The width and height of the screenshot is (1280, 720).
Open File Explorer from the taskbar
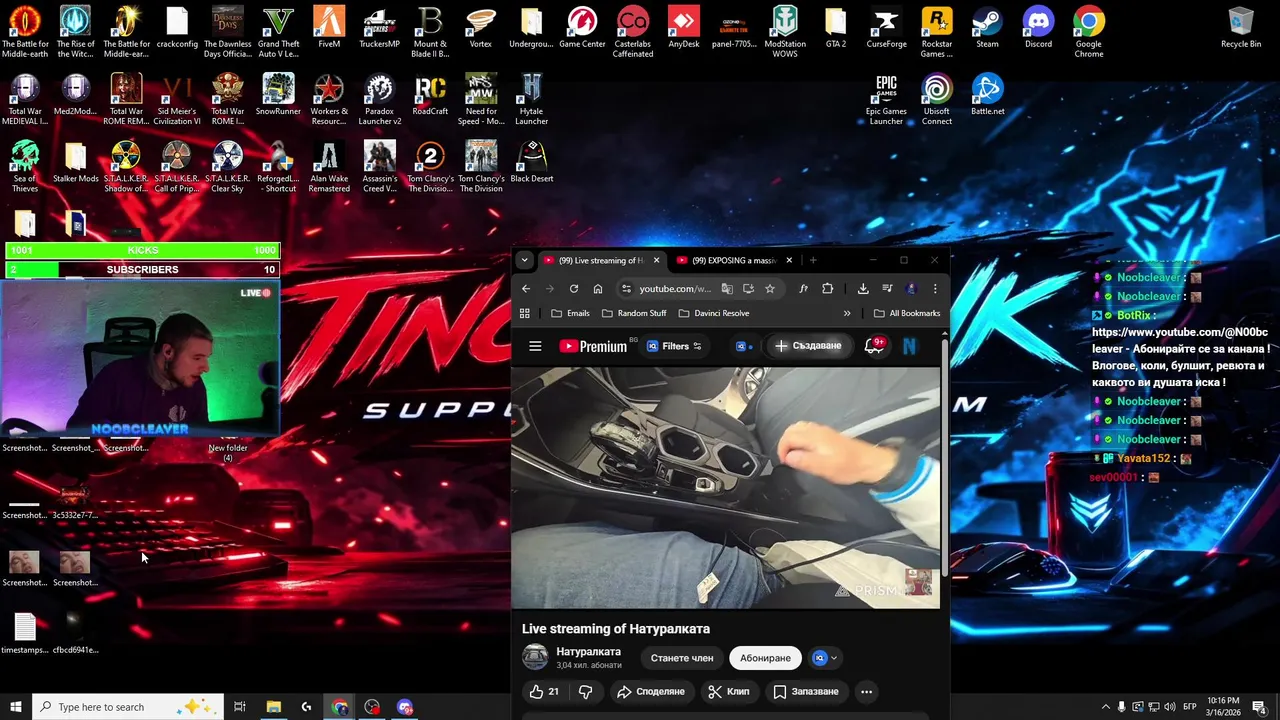click(273, 707)
